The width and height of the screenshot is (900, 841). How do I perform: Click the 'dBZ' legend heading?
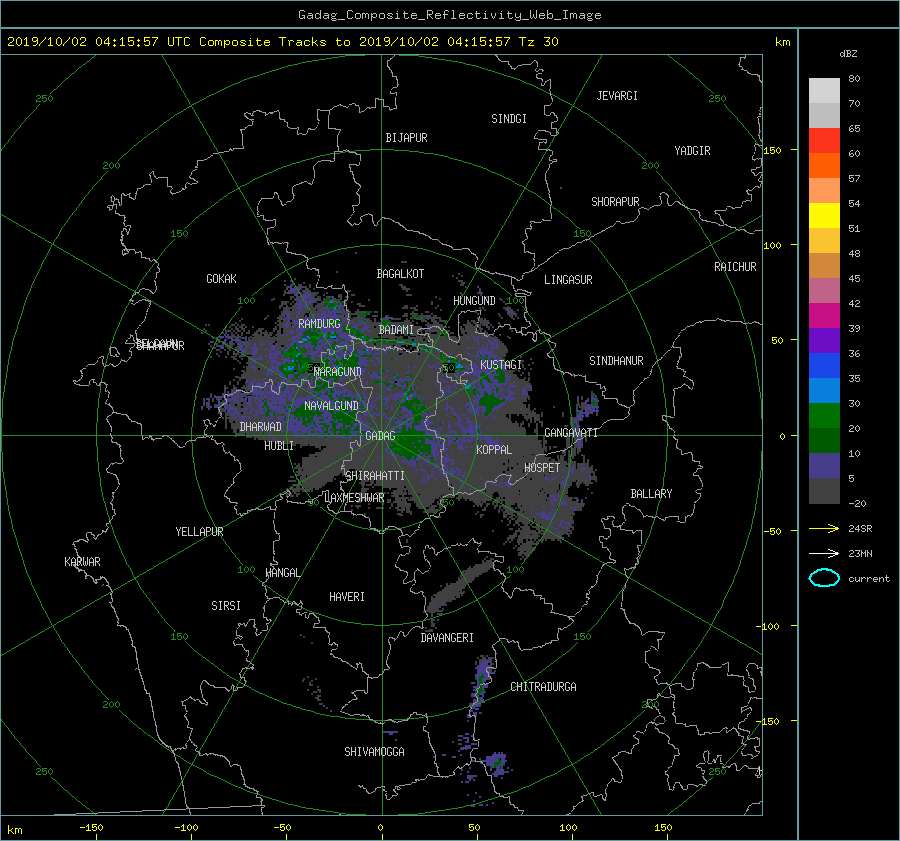[848, 54]
